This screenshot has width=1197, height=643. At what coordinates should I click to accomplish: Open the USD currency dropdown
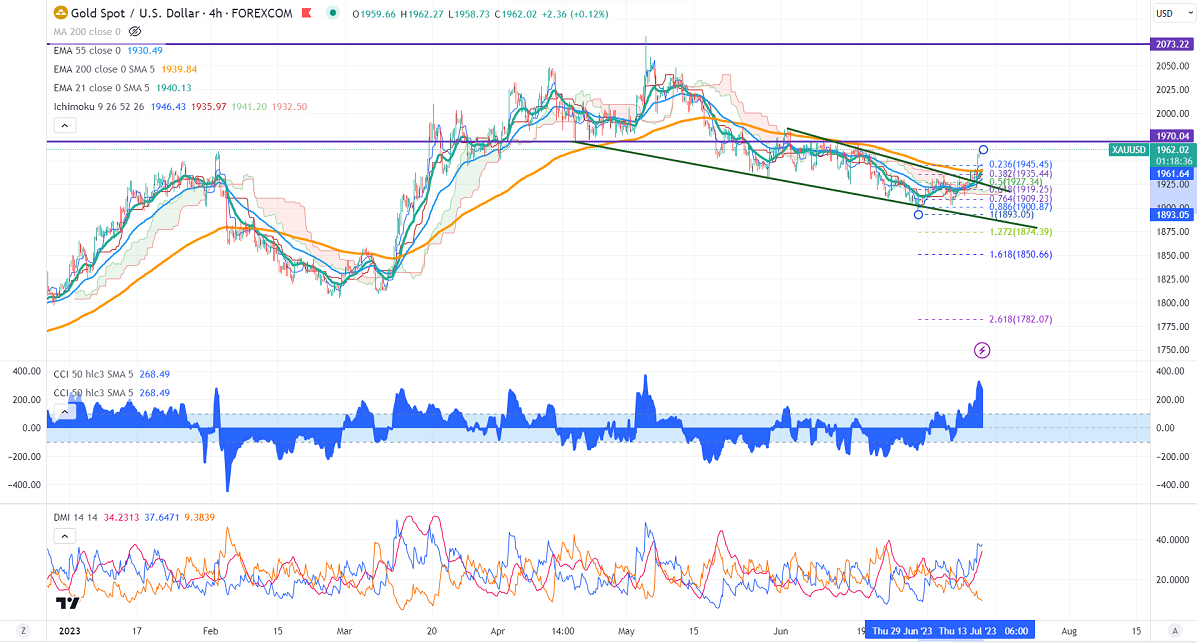[1173, 13]
